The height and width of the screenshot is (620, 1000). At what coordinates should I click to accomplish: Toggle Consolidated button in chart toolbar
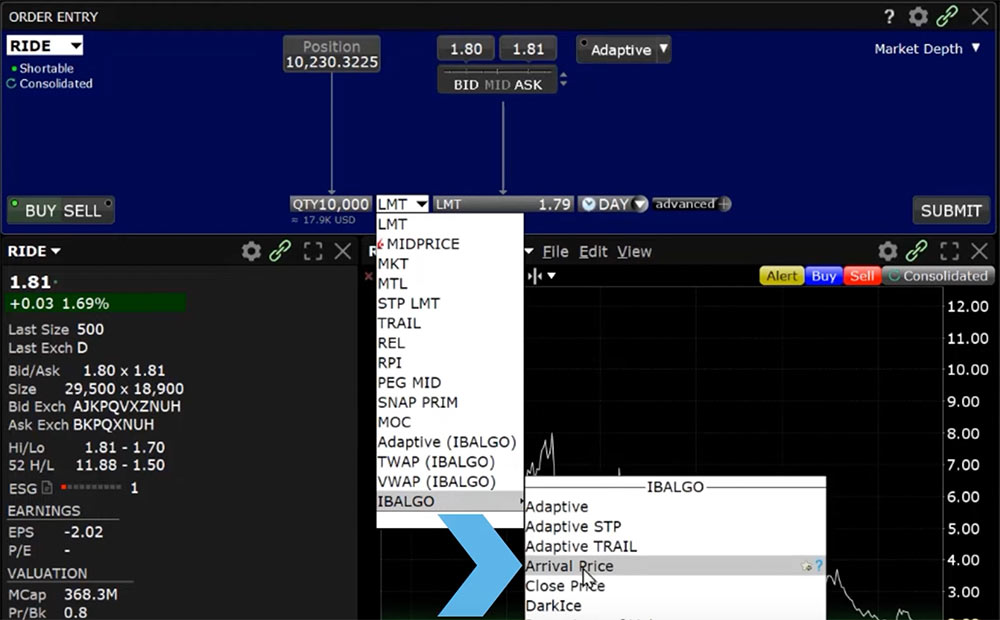pyautogui.click(x=938, y=276)
